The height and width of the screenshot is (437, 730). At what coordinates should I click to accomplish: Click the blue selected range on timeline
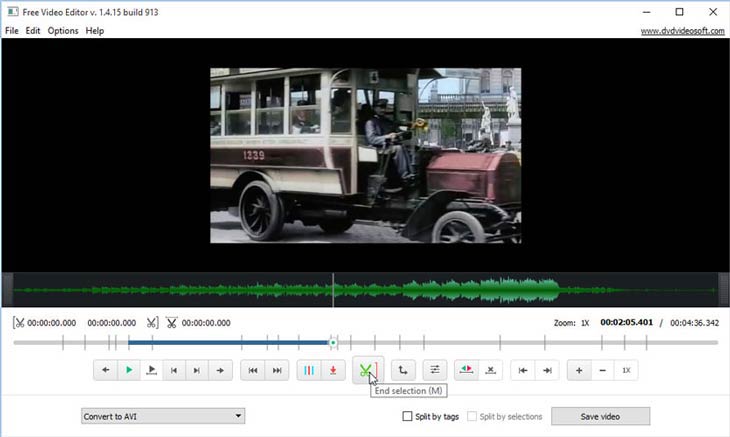pos(228,343)
